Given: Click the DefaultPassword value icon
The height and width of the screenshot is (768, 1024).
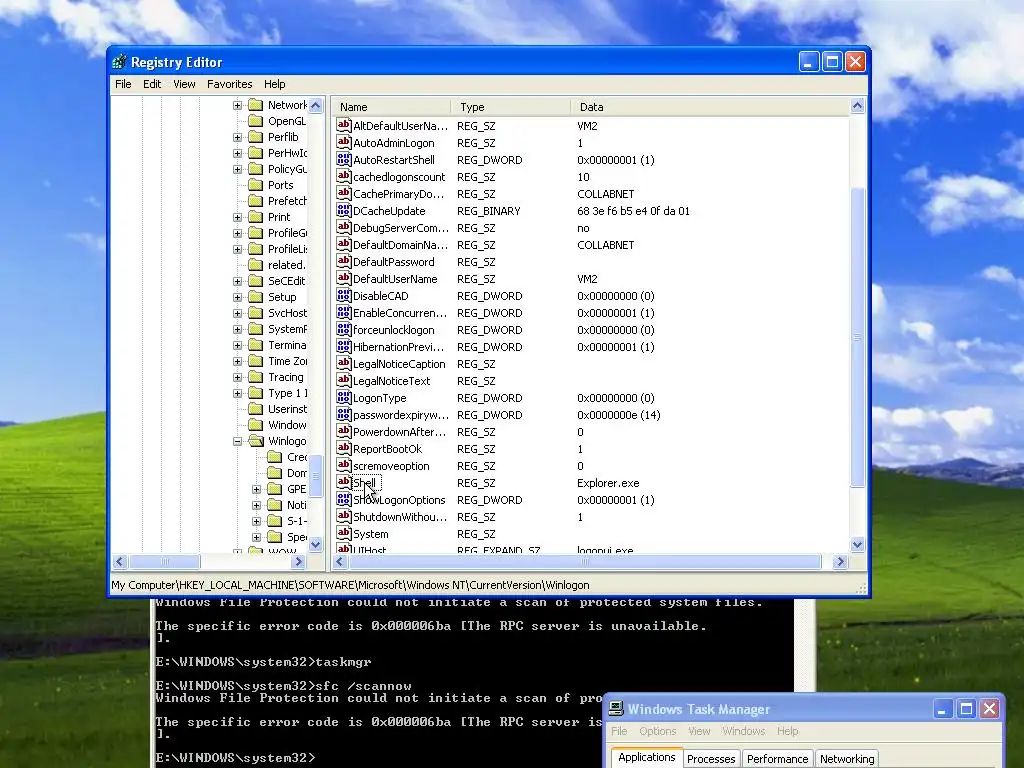Looking at the screenshot, I should click(344, 261).
